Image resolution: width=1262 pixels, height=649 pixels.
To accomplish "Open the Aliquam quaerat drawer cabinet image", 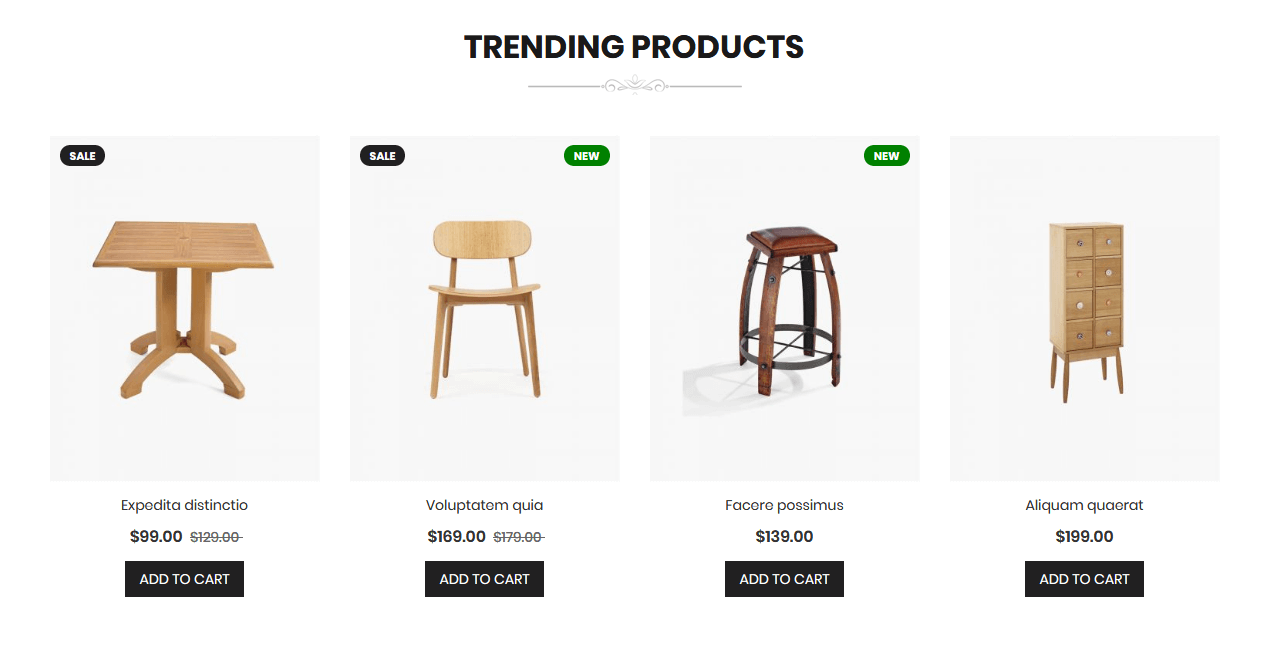I will 1084,307.
